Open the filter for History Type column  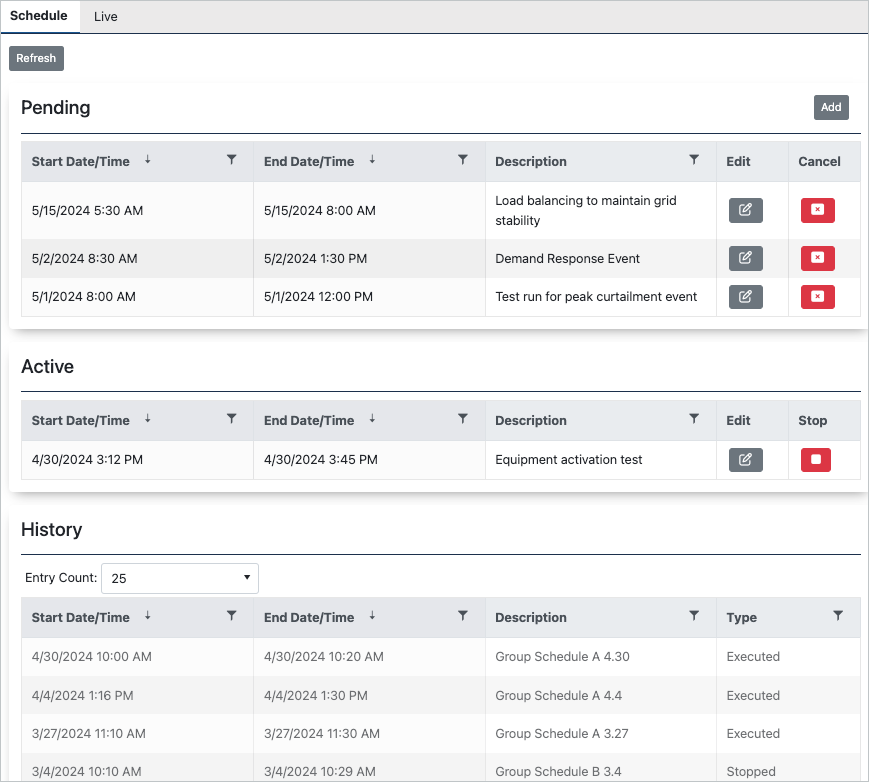(838, 617)
